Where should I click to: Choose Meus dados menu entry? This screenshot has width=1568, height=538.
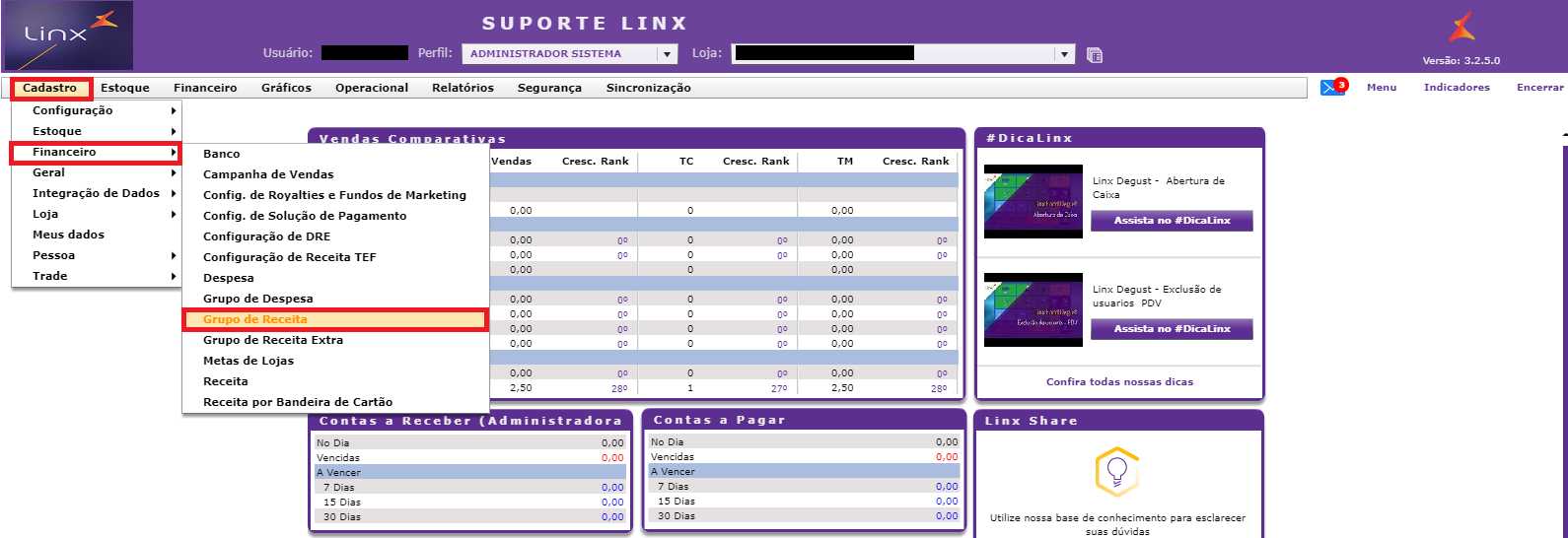click(x=96, y=235)
